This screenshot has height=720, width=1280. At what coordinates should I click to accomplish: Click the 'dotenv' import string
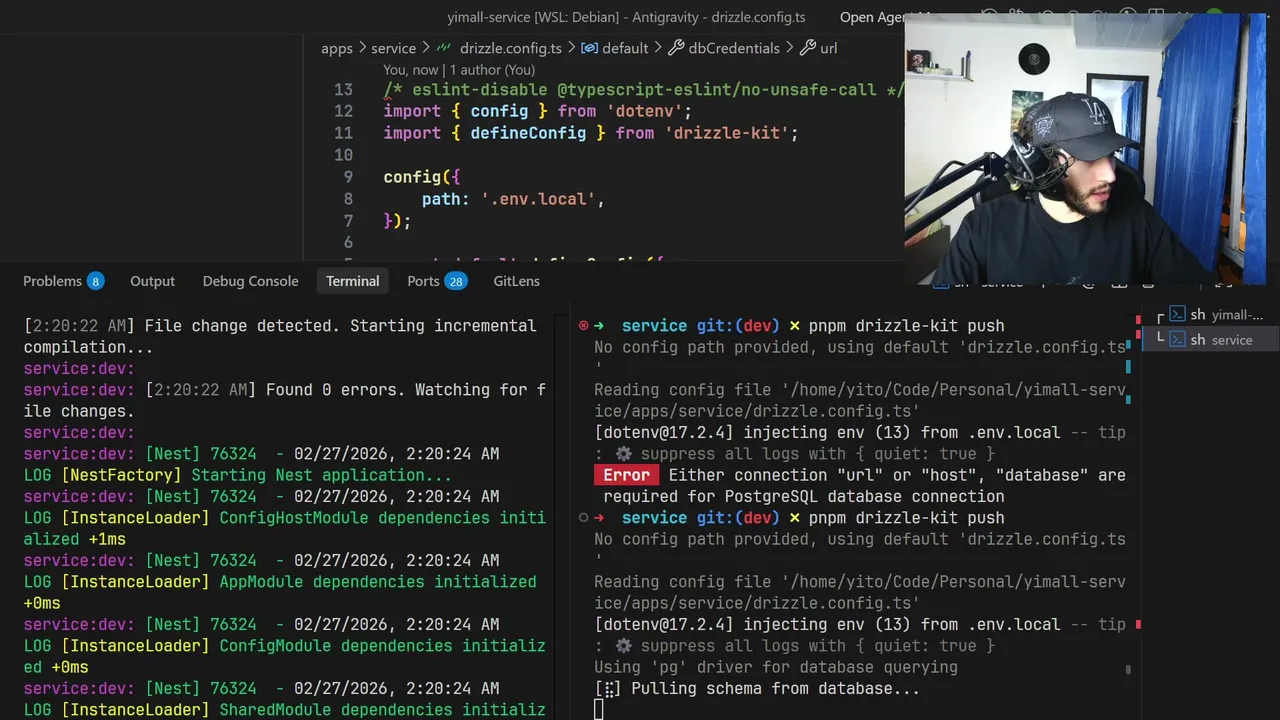tap(644, 112)
